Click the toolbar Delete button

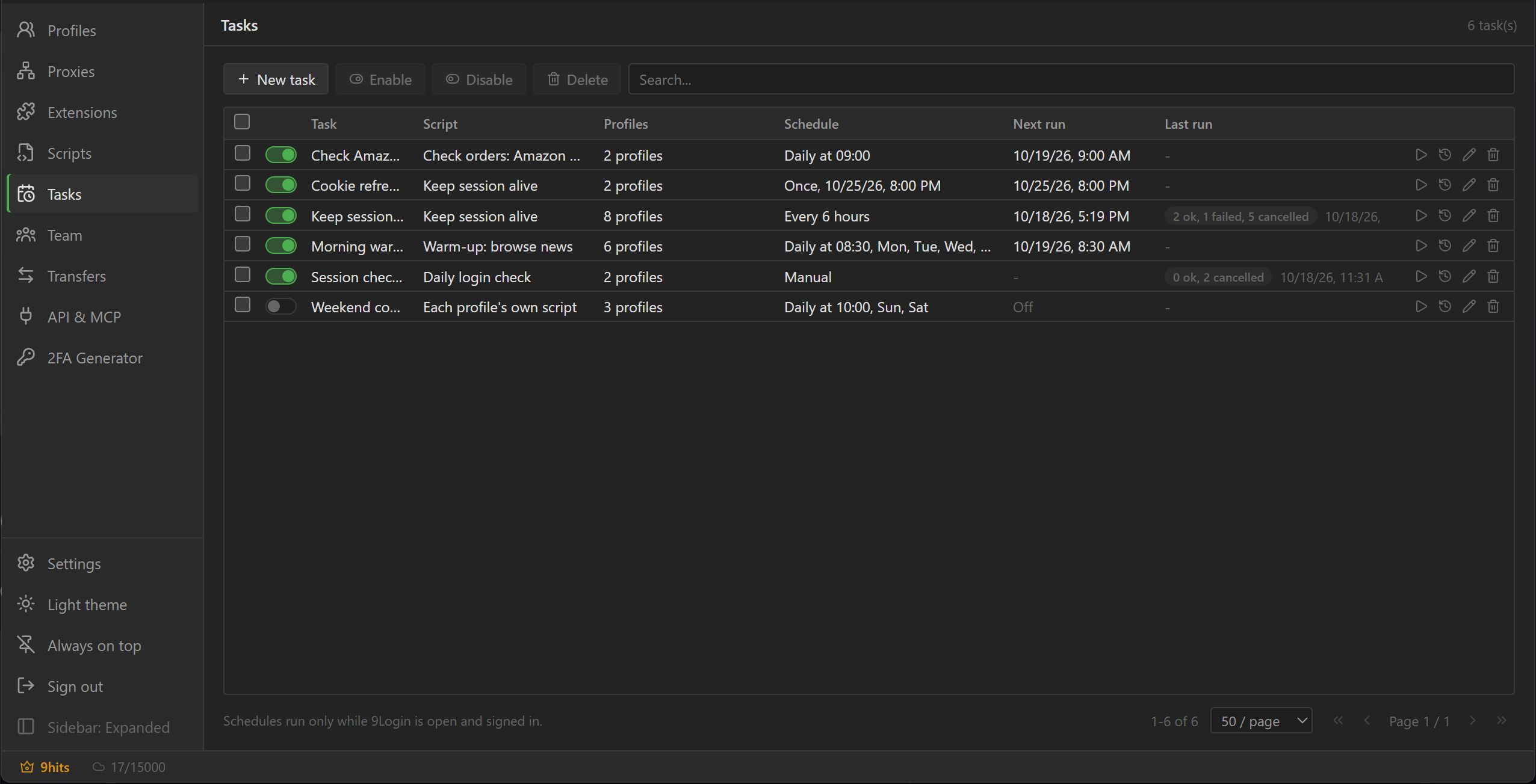click(577, 79)
